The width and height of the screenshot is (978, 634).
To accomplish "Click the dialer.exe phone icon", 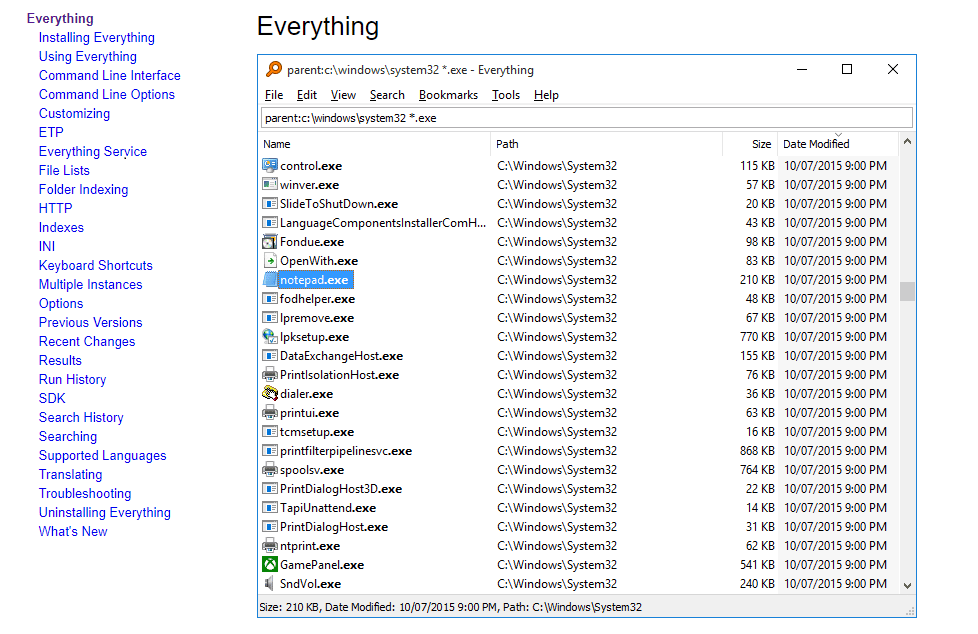I will coord(268,393).
